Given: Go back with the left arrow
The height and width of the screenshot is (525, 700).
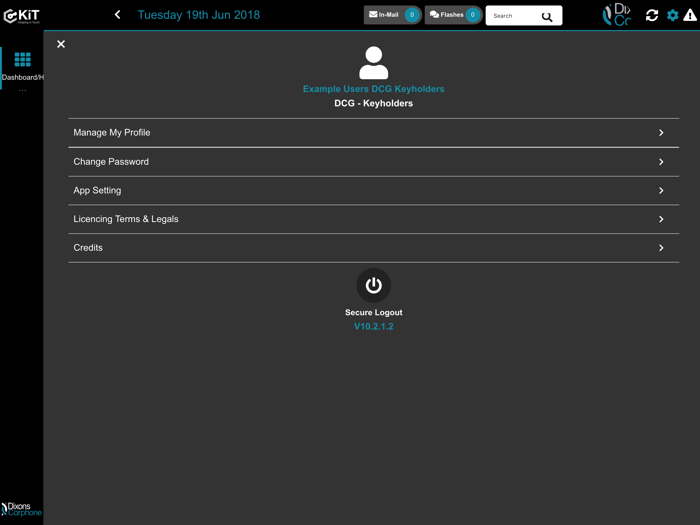Looking at the screenshot, I should point(117,15).
